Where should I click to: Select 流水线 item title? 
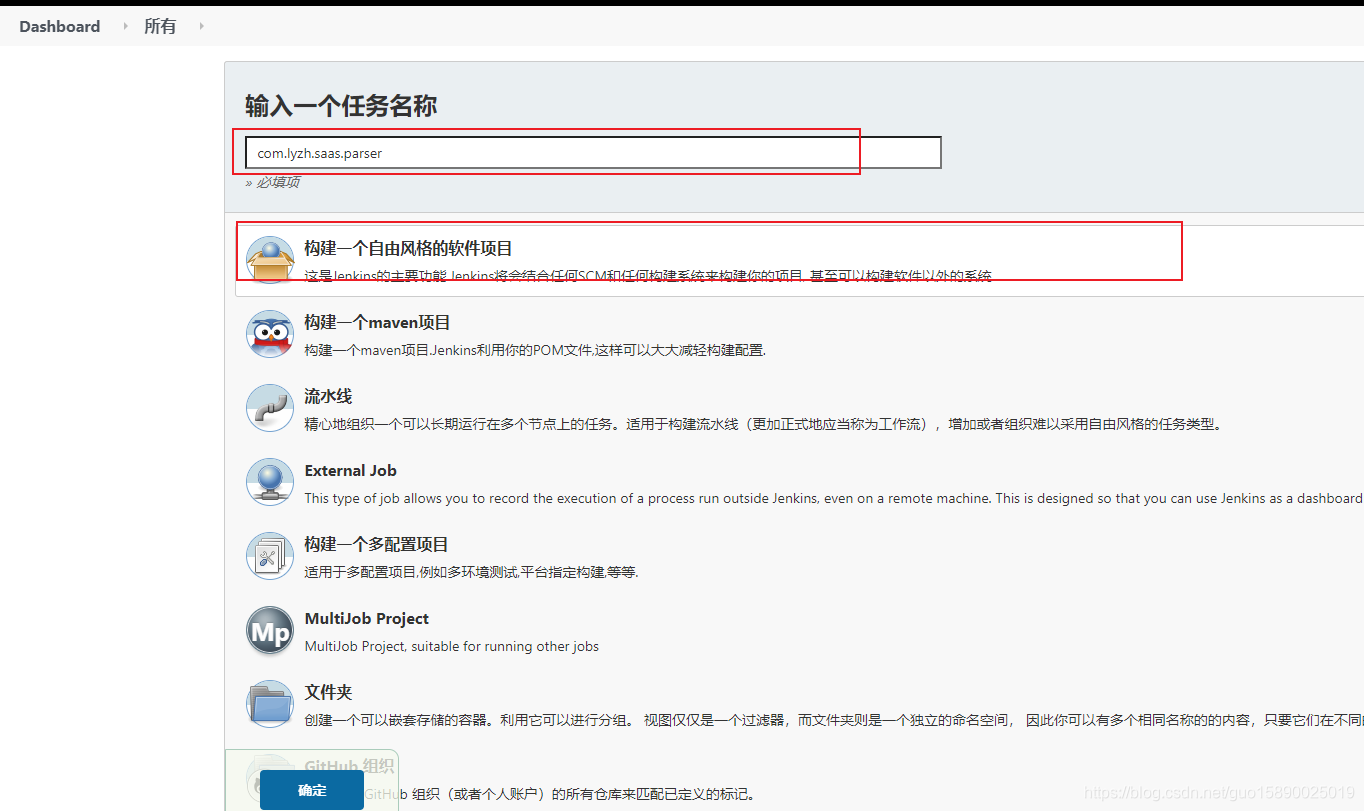[328, 396]
